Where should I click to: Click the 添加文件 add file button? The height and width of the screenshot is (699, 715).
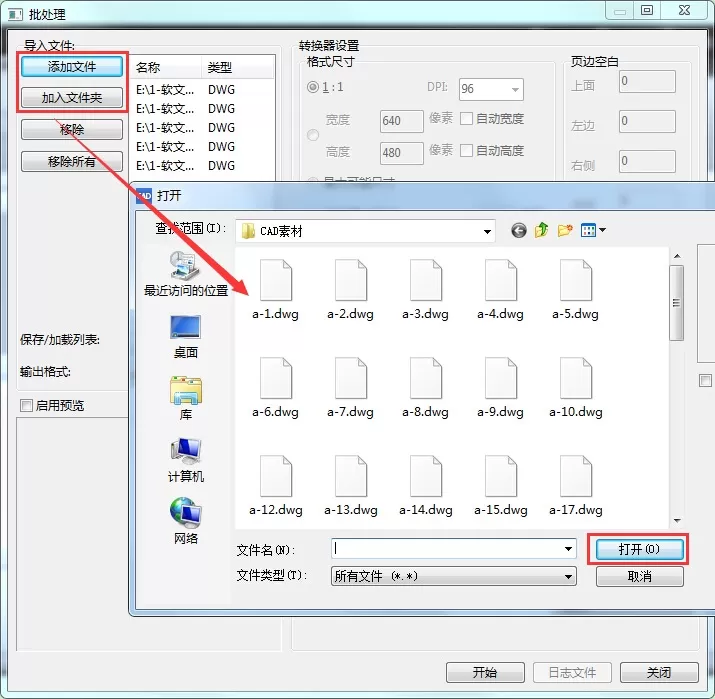[72, 67]
